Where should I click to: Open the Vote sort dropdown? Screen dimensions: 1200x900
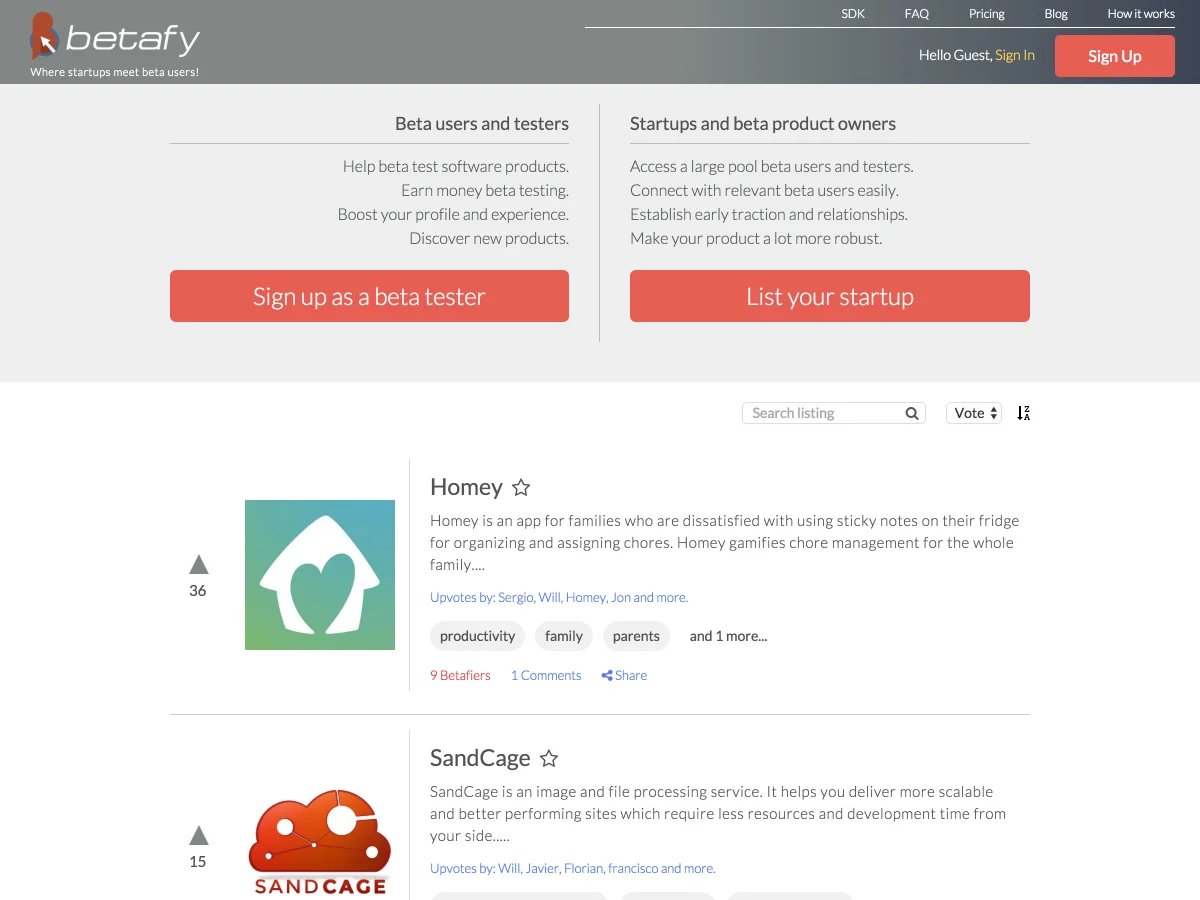pyautogui.click(x=974, y=413)
